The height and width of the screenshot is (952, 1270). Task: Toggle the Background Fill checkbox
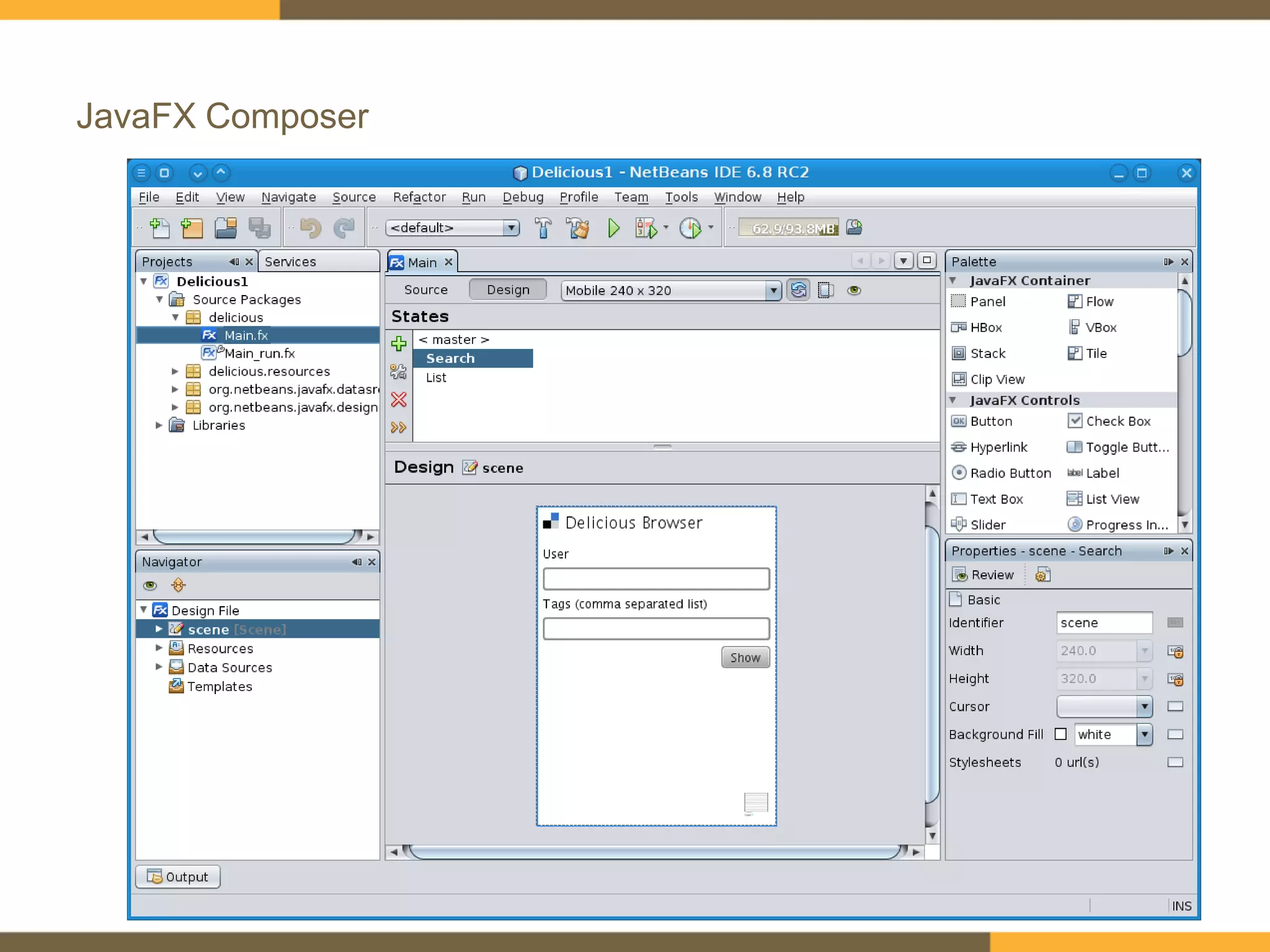pyautogui.click(x=1060, y=734)
